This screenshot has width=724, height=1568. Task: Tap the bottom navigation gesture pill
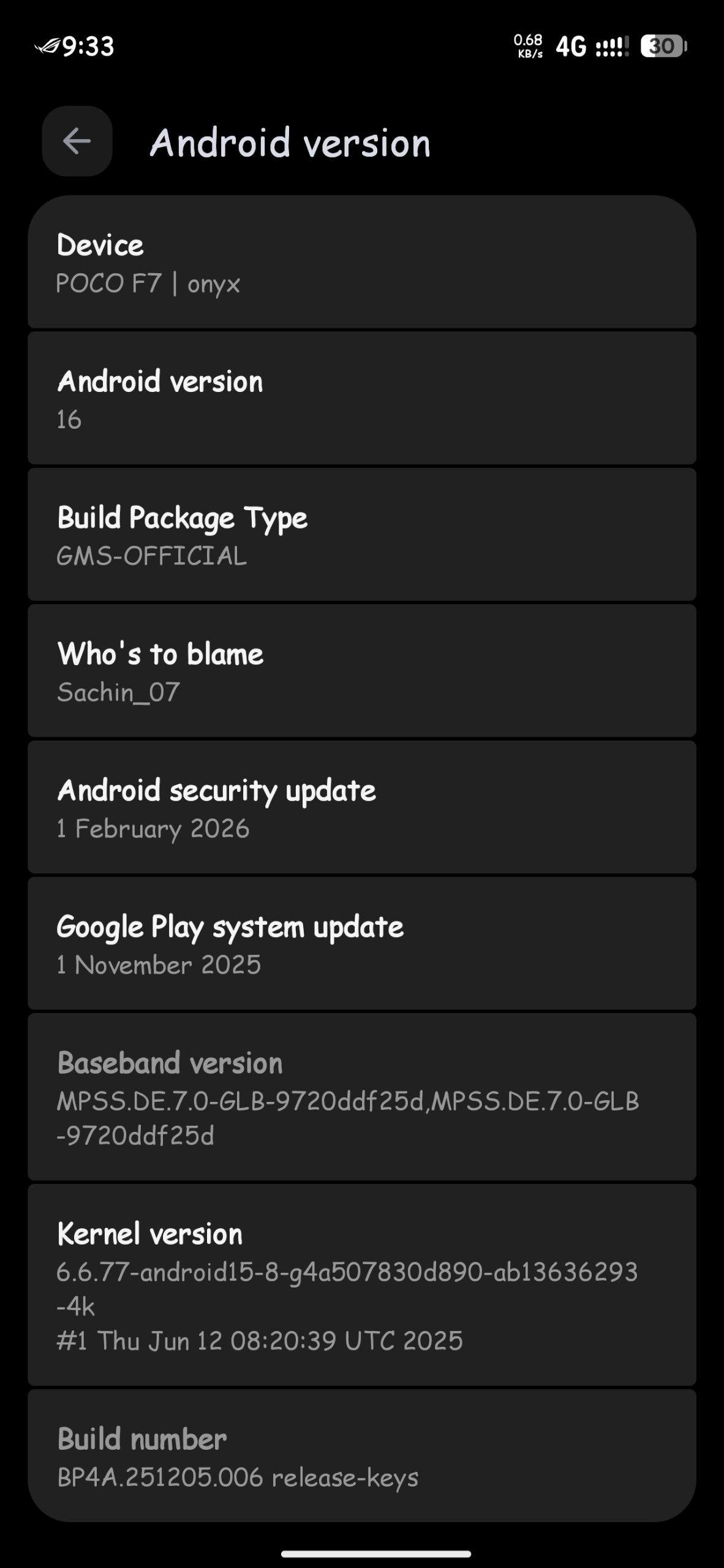(x=375, y=1553)
